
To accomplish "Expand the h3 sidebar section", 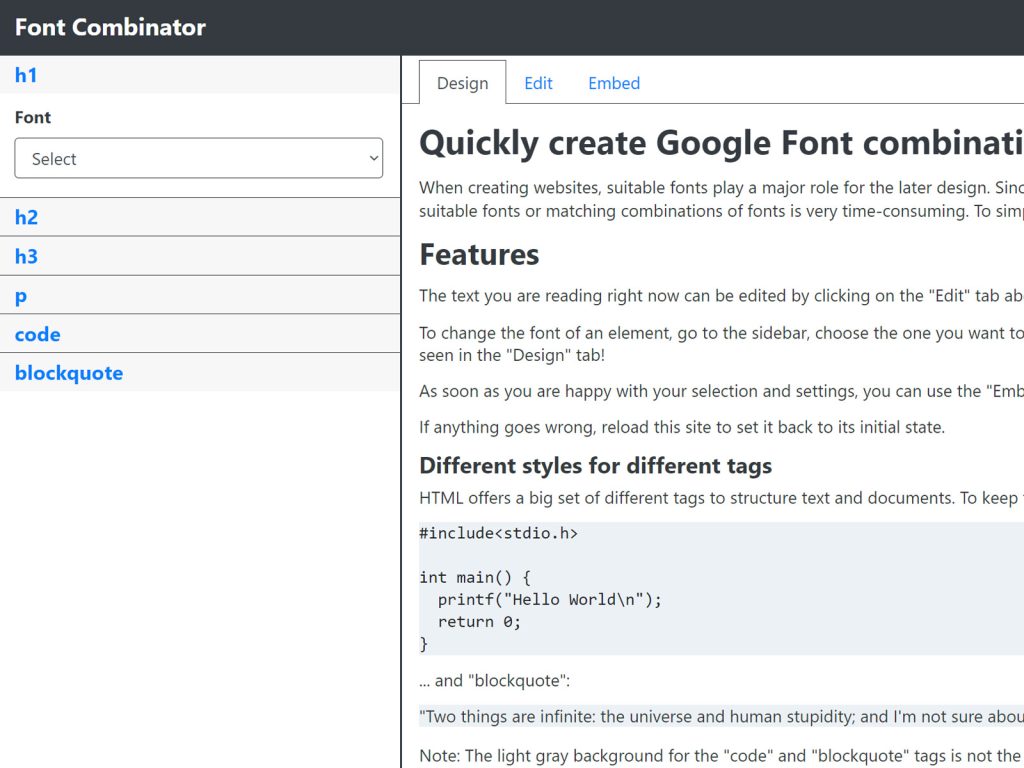I will [x=26, y=255].
